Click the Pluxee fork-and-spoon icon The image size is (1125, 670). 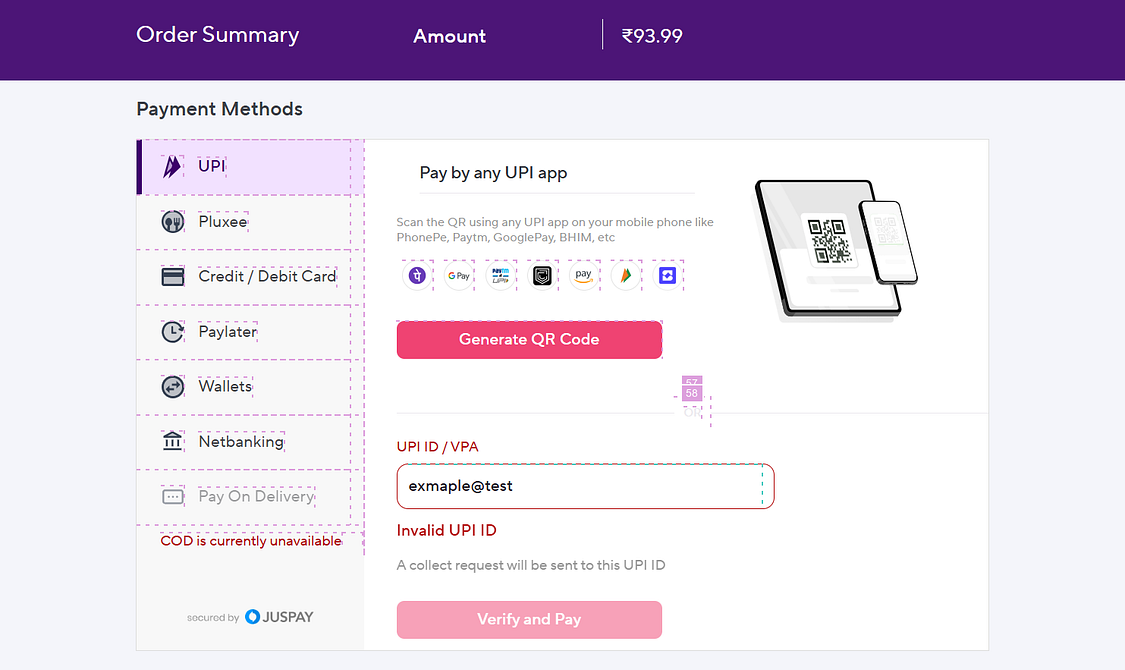(173, 222)
